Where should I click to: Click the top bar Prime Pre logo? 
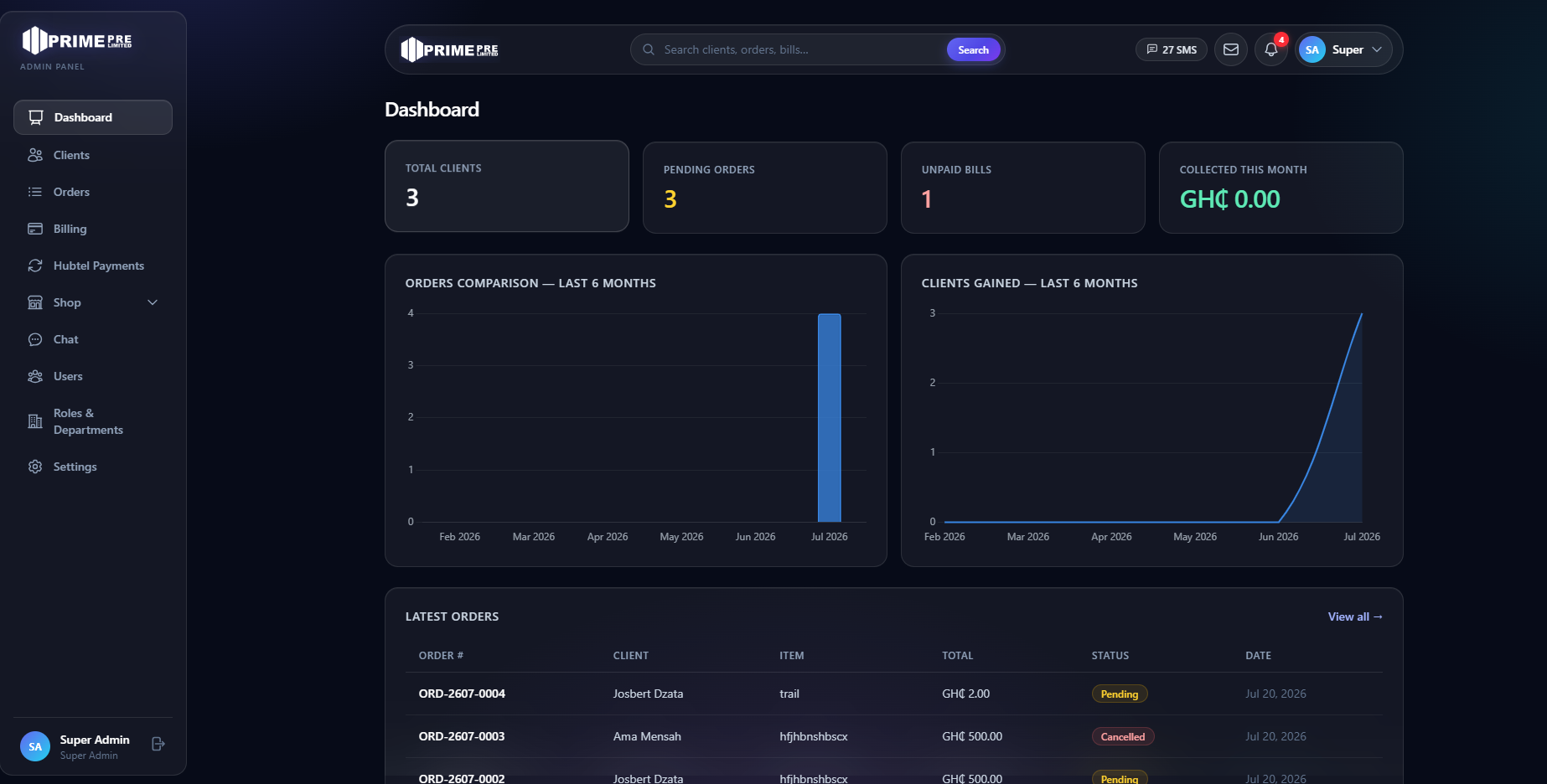coord(450,49)
